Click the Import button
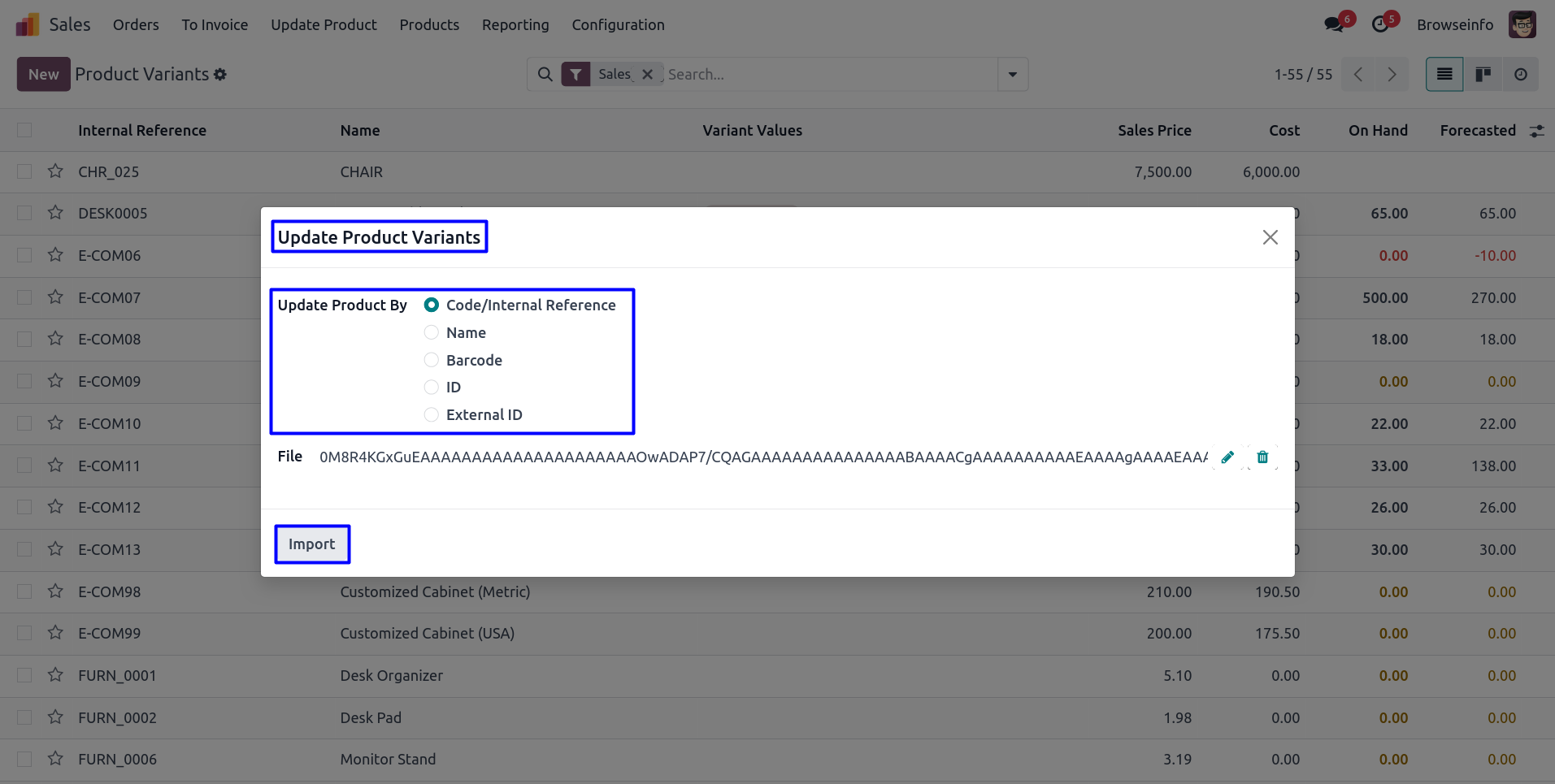The width and height of the screenshot is (1555, 784). click(x=312, y=544)
